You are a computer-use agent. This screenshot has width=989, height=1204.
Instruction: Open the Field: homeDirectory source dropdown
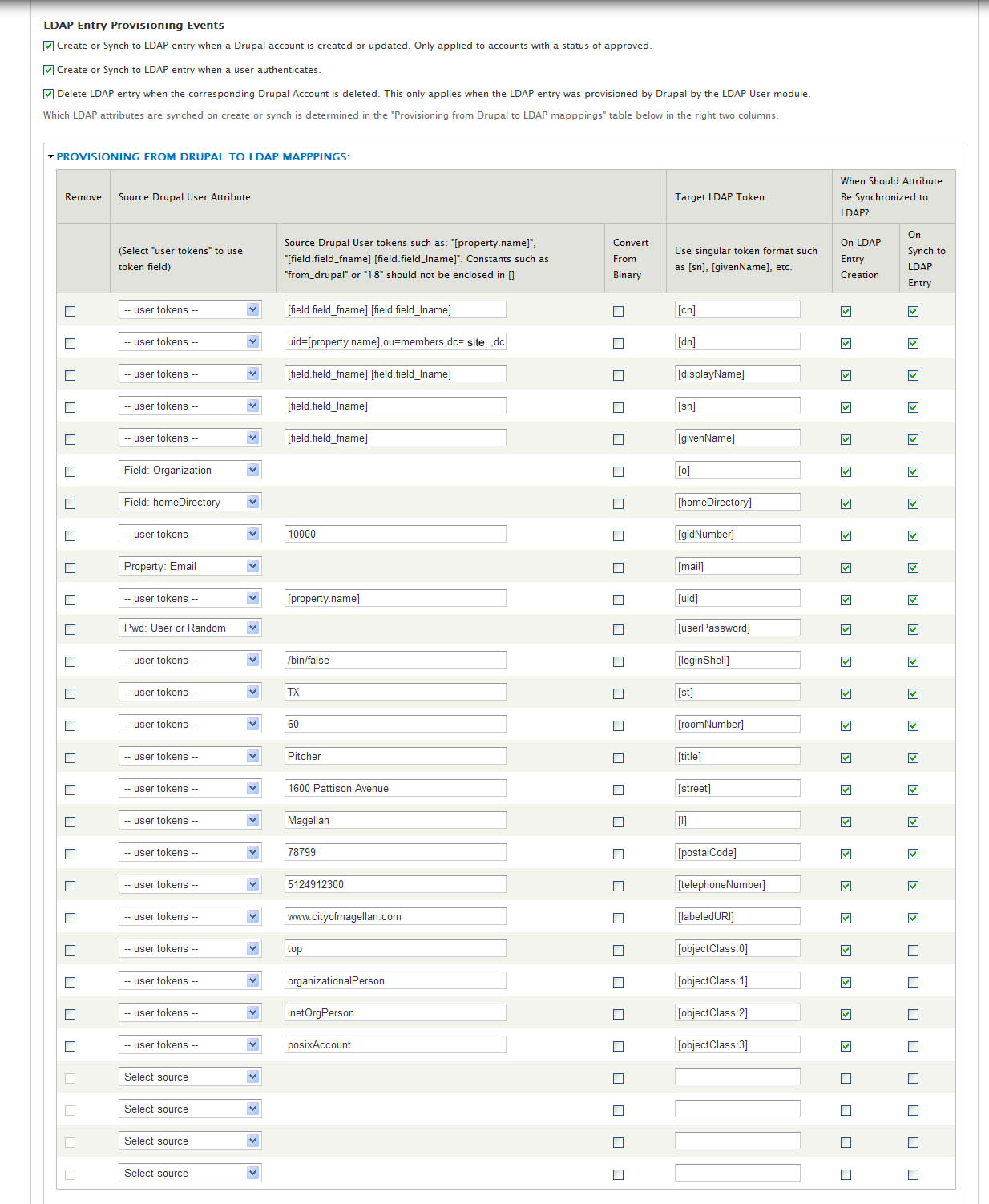tap(190, 503)
